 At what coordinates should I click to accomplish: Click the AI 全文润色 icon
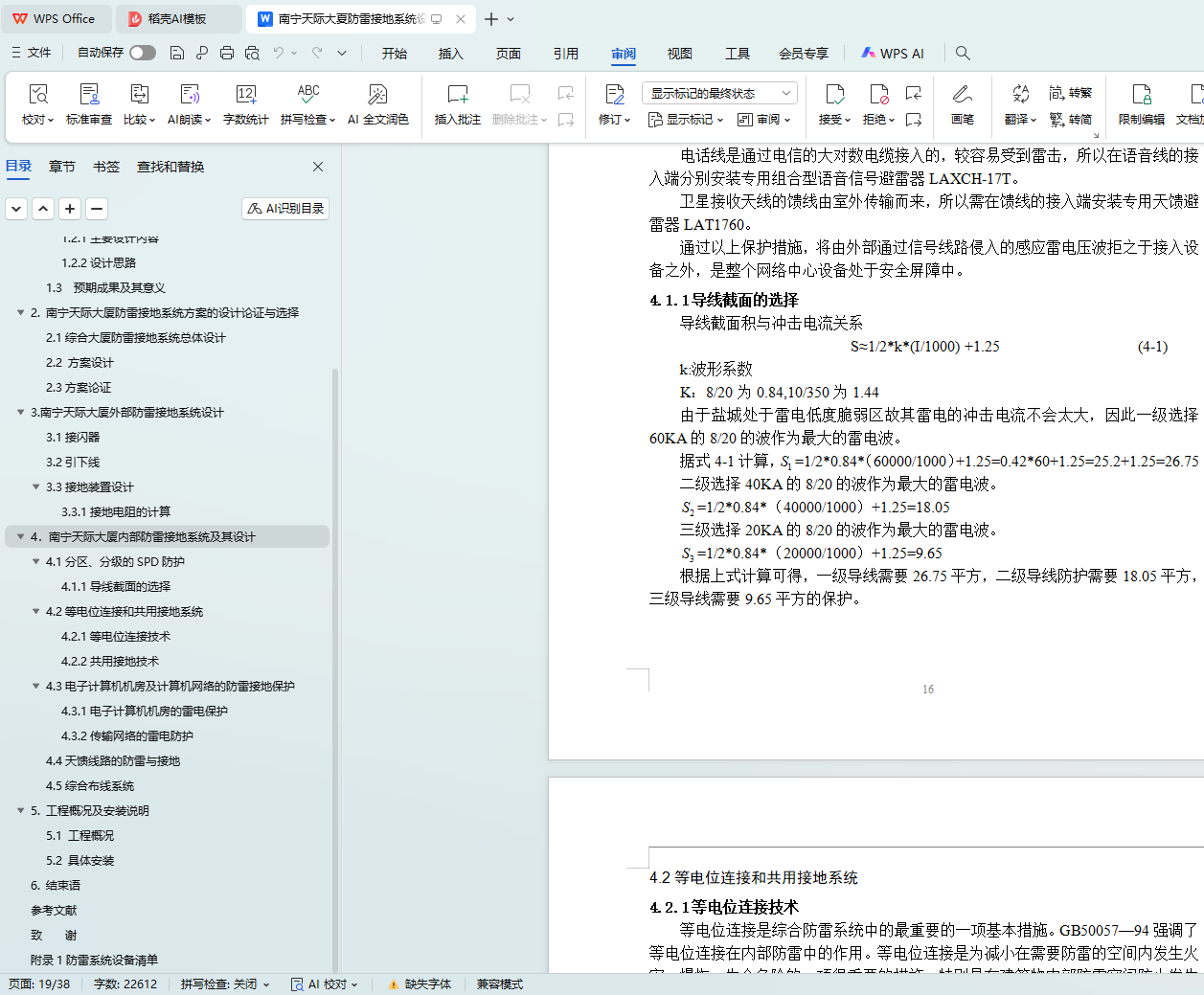[377, 103]
